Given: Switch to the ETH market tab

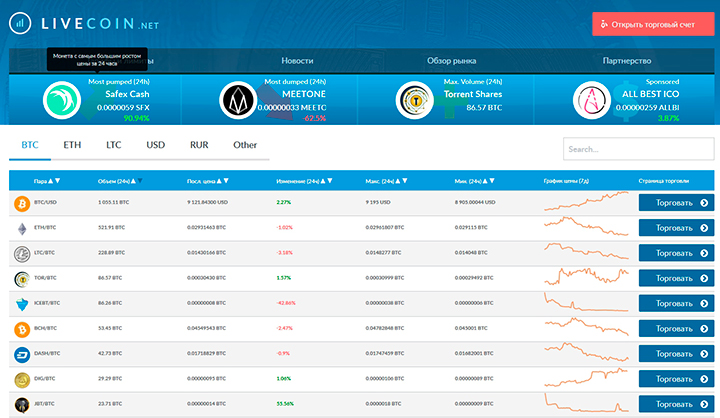Looking at the screenshot, I should pos(72,145).
